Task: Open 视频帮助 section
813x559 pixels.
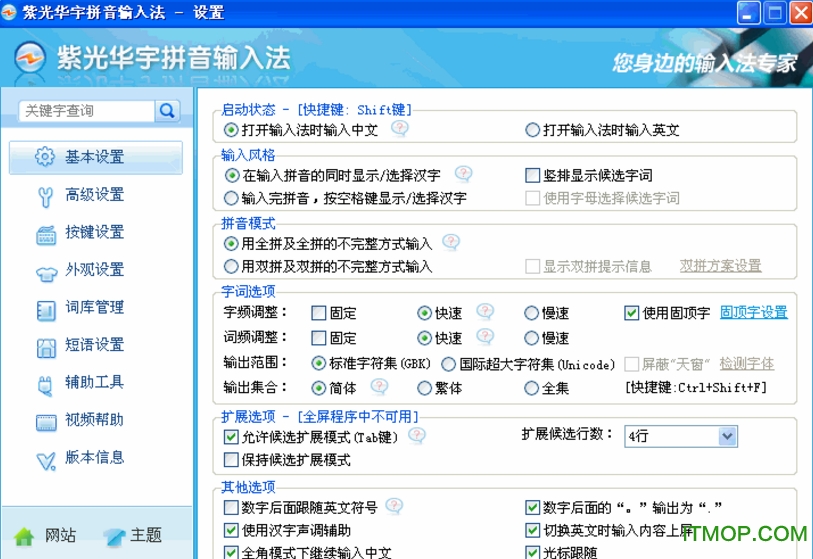Action: point(94,420)
